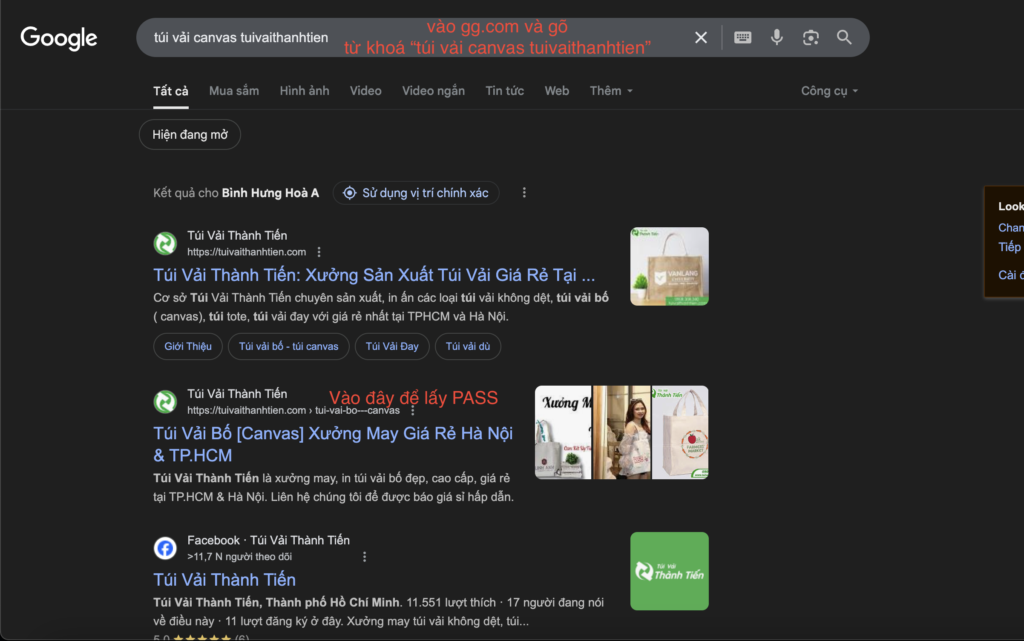Image resolution: width=1024 pixels, height=641 pixels.
Task: Click the woman holding bag thumbnail
Action: (622, 432)
